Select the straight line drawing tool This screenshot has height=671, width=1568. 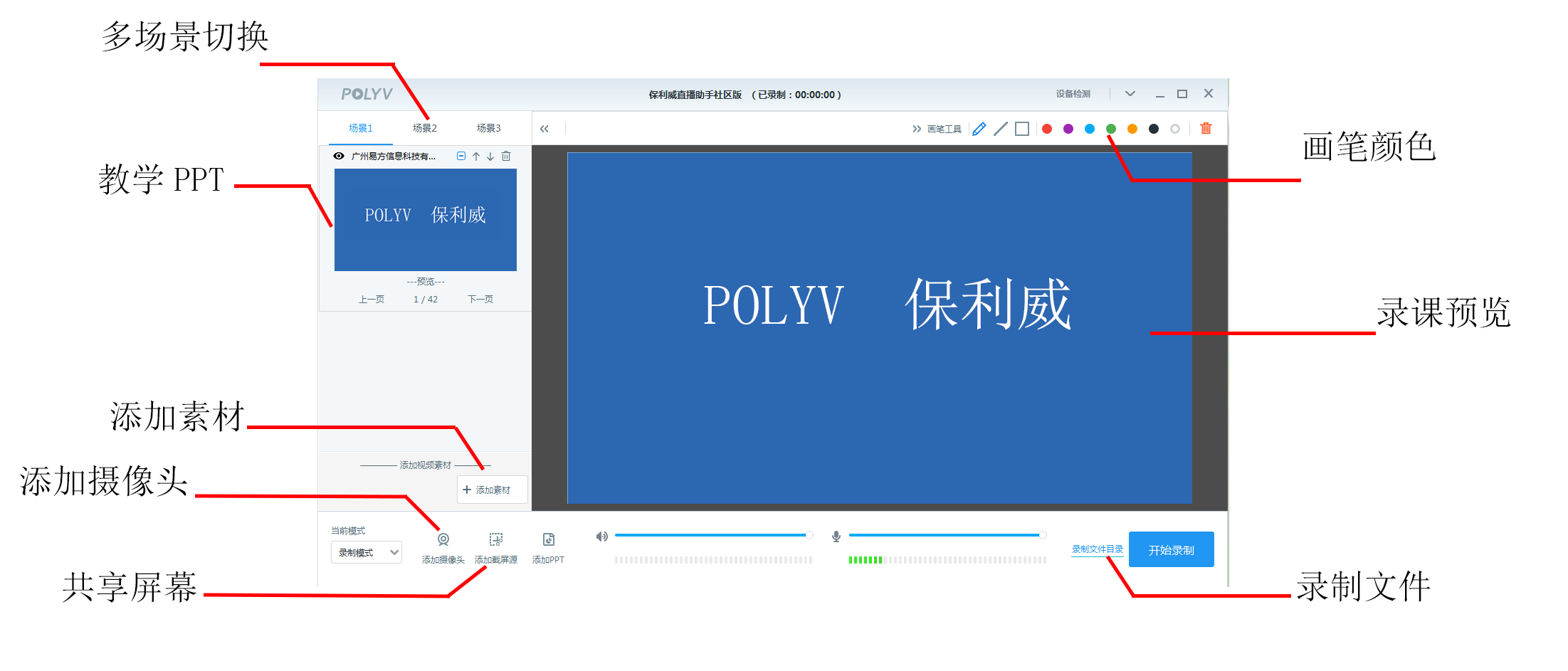1001,129
